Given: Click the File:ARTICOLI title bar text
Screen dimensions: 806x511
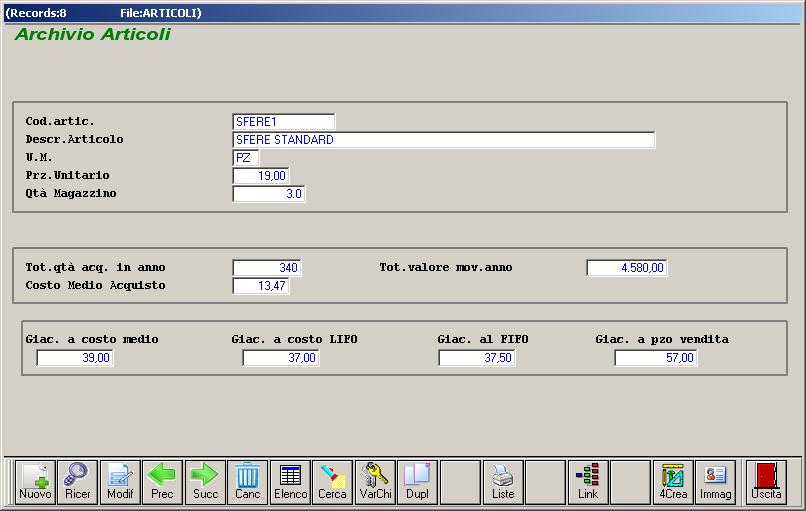Looking at the screenshot, I should (x=161, y=13).
